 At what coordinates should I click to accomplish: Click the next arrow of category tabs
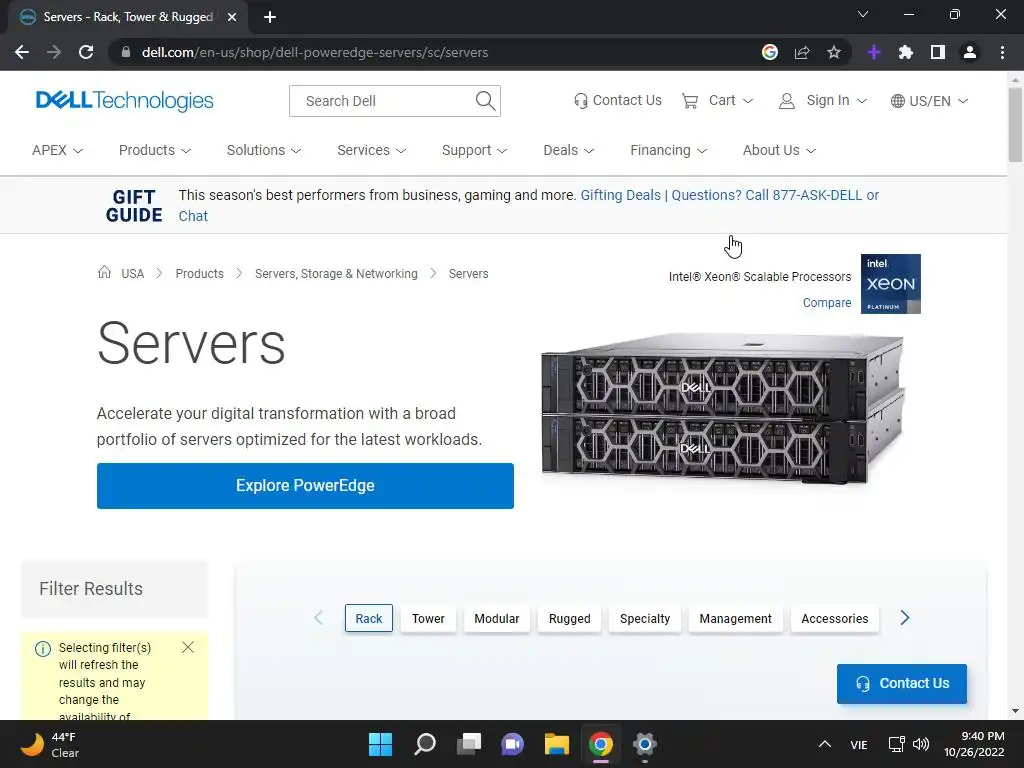tap(904, 618)
